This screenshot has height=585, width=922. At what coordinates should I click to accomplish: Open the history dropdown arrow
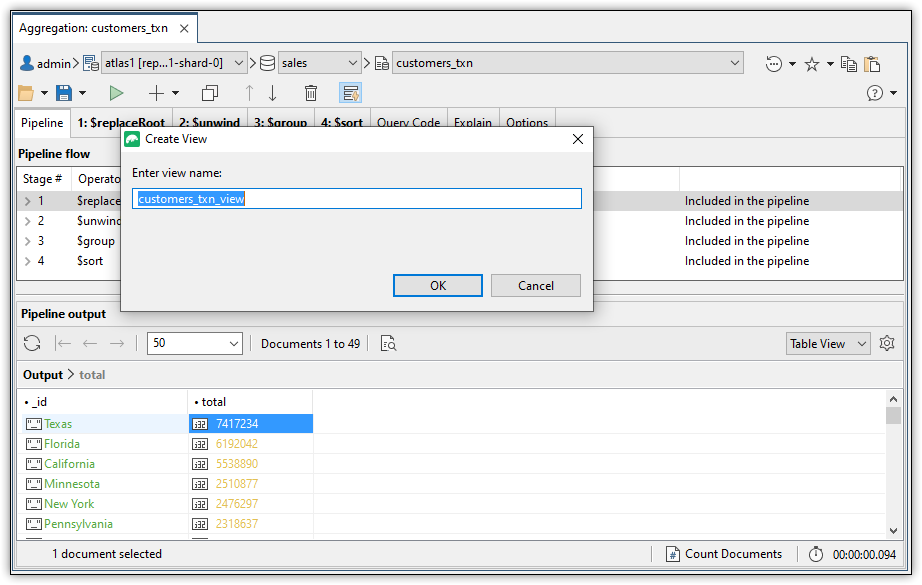[792, 63]
